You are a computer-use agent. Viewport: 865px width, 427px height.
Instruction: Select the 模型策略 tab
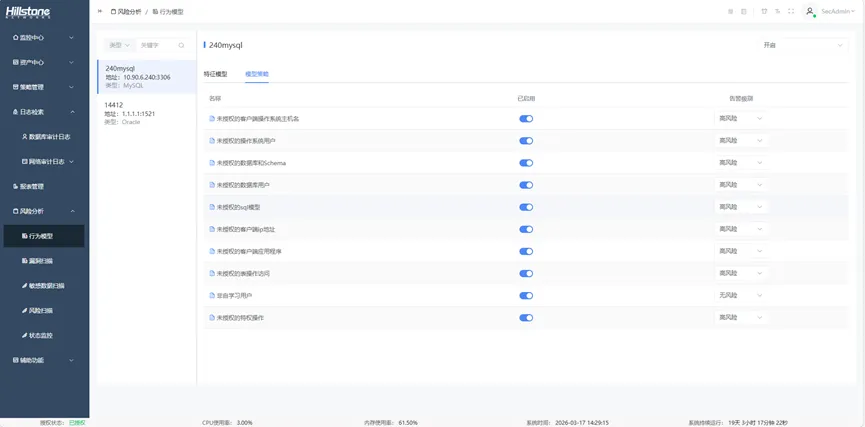point(257,74)
